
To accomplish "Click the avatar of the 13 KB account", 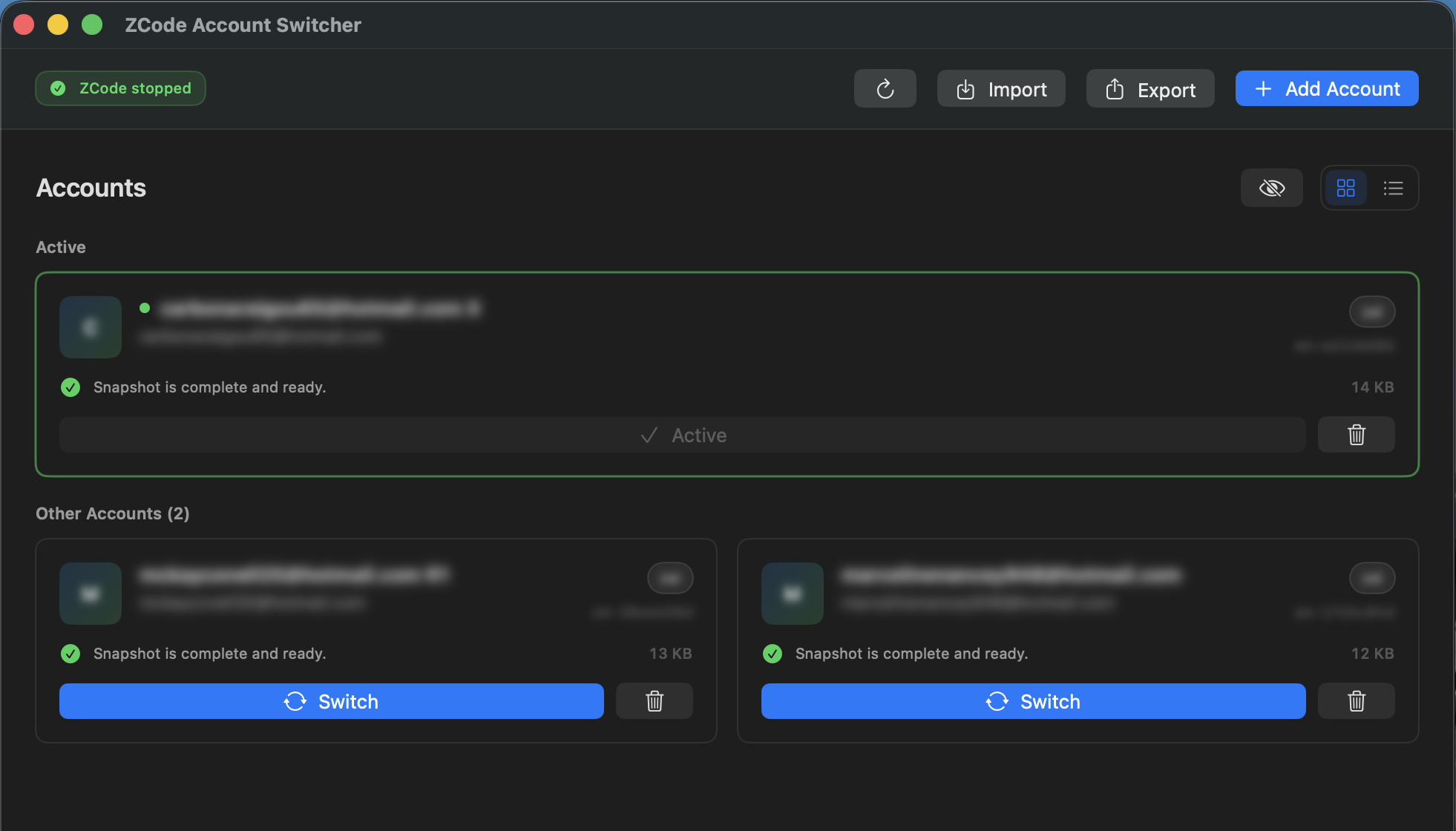I will point(91,594).
